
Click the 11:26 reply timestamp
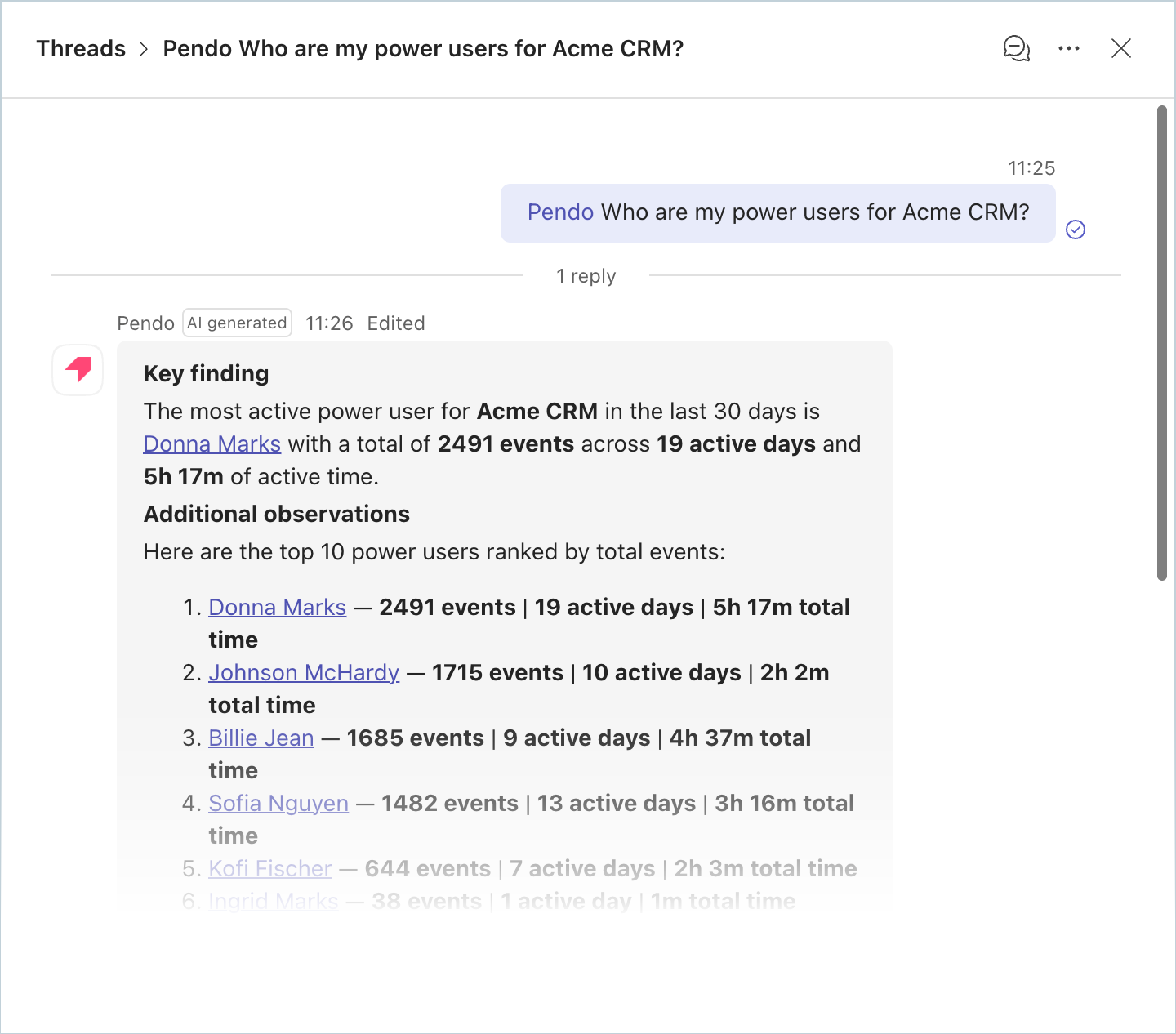[329, 323]
